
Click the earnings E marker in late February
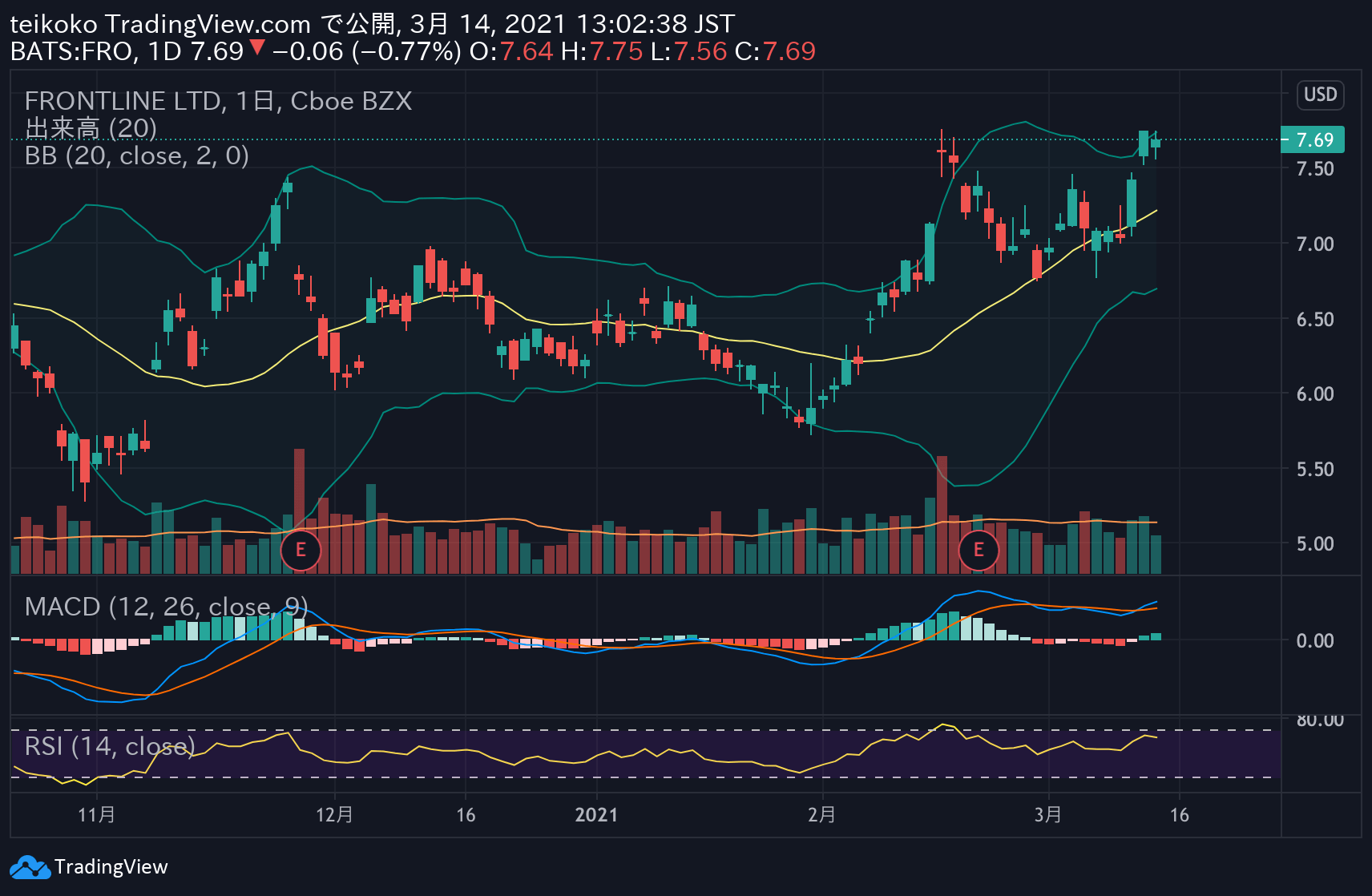tap(979, 550)
